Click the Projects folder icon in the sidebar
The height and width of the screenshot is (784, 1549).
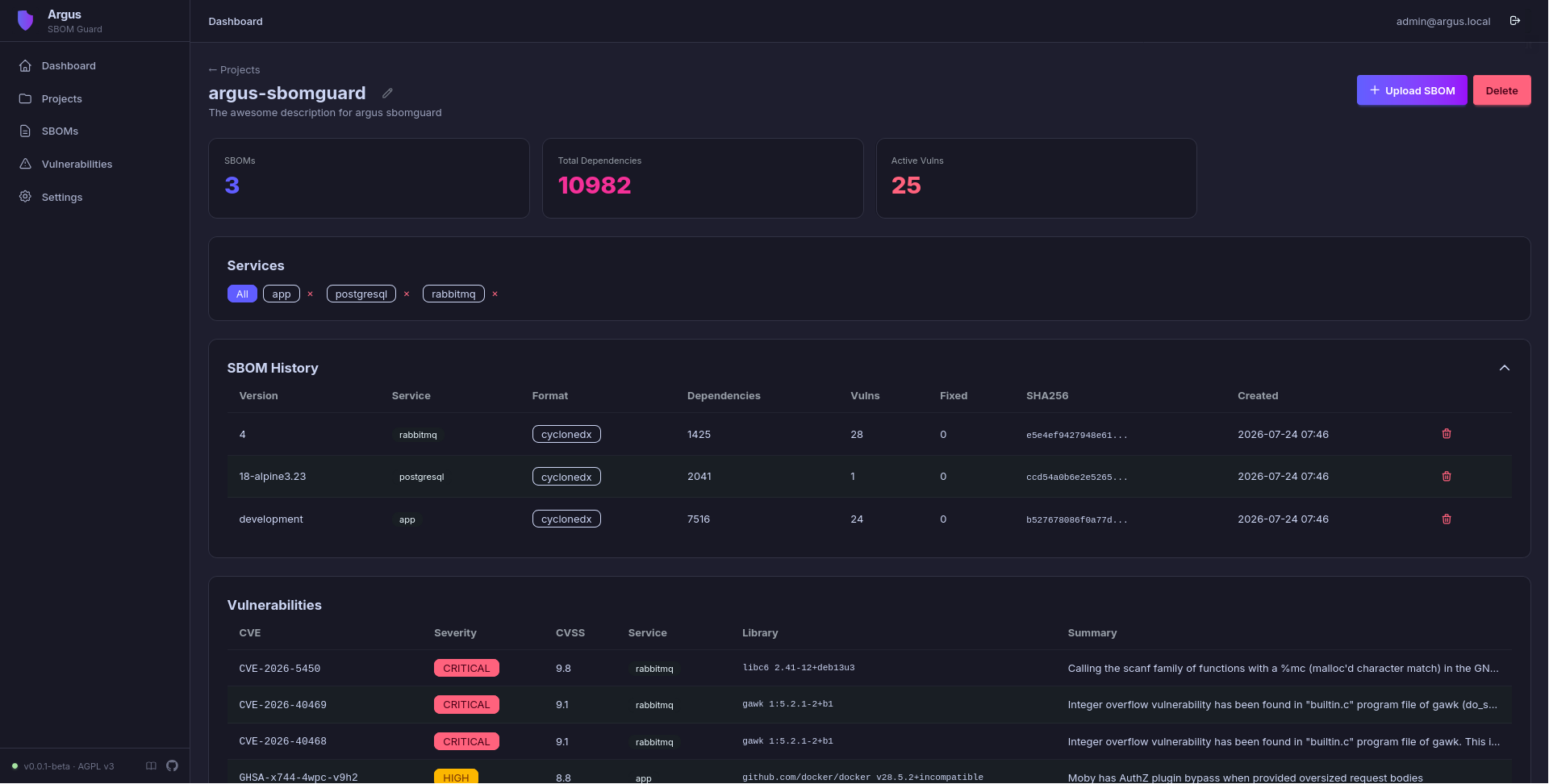pyautogui.click(x=25, y=99)
